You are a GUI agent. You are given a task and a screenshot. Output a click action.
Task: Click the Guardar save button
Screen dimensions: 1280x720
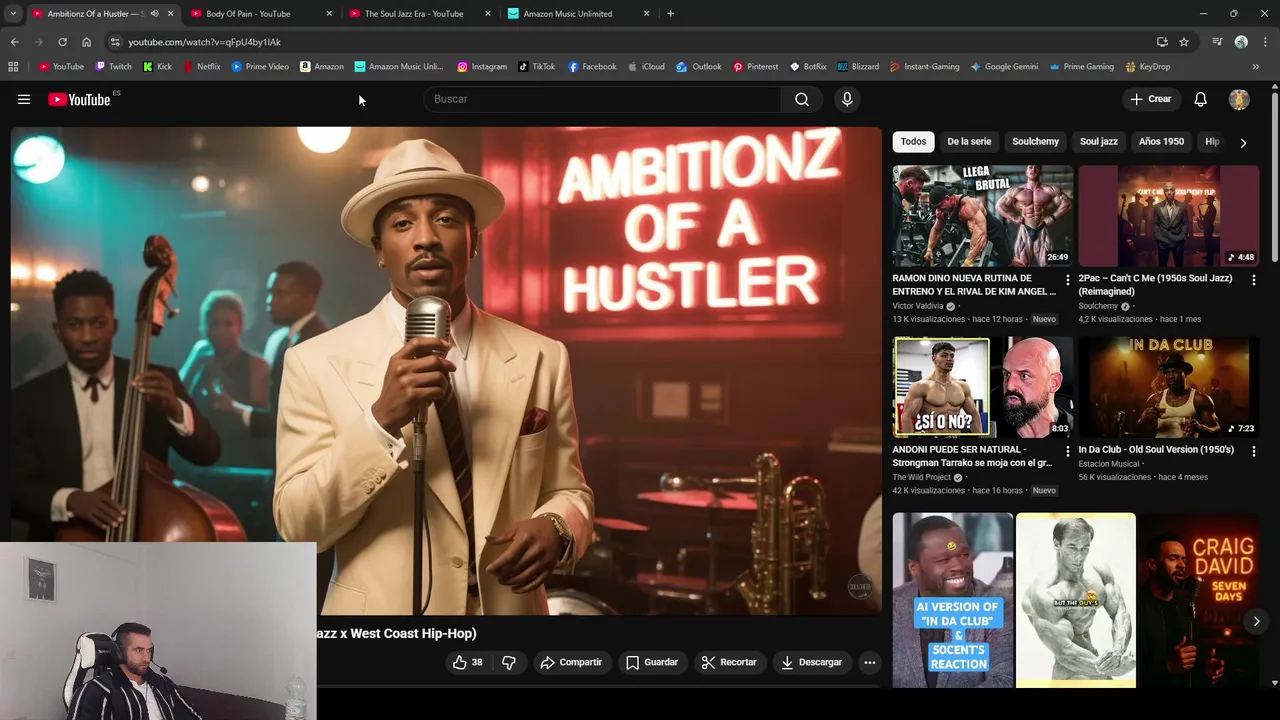coord(652,662)
